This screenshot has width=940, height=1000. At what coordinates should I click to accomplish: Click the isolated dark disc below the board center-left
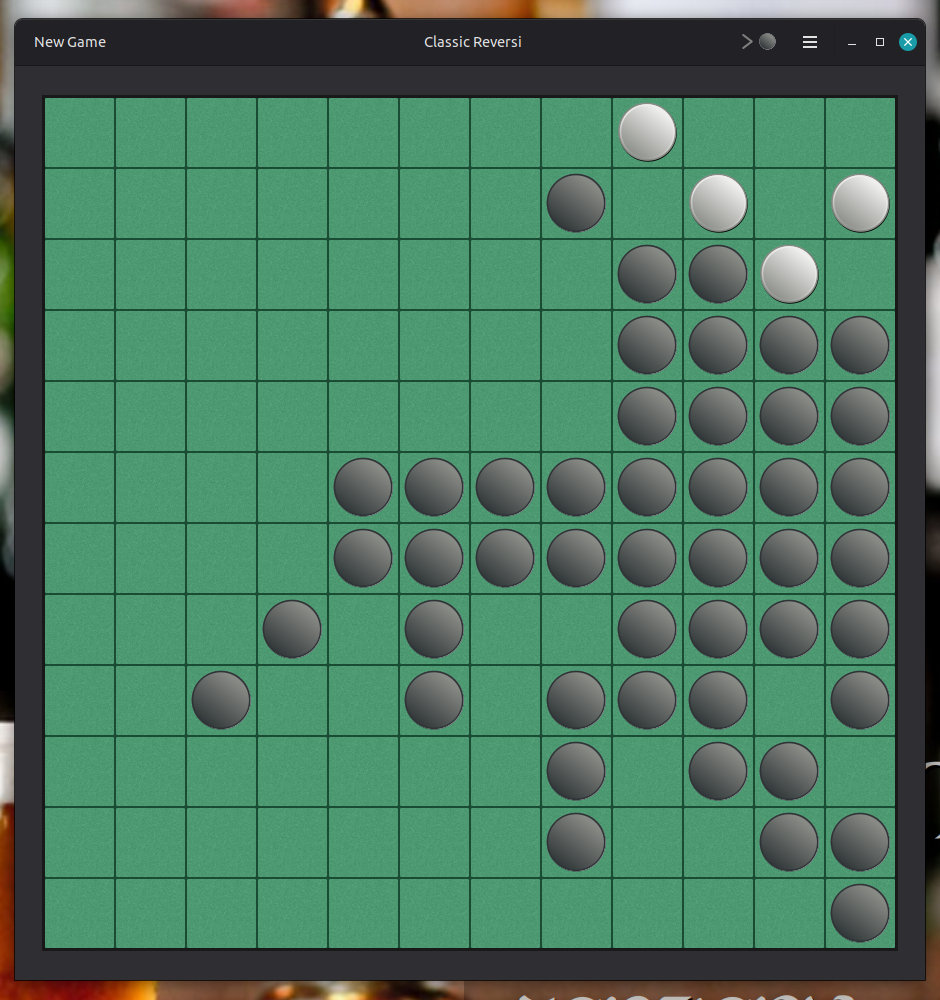pyautogui.click(x=291, y=628)
